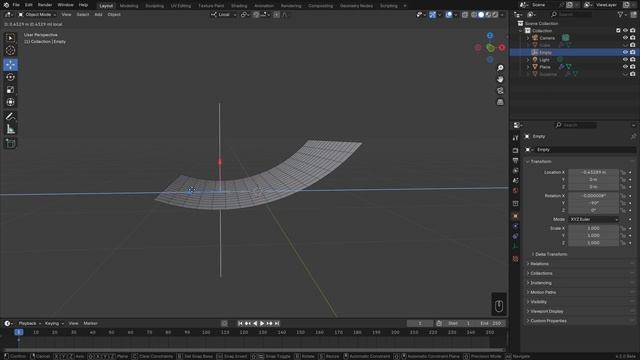Open the Render menu

pyautogui.click(x=45, y=5)
